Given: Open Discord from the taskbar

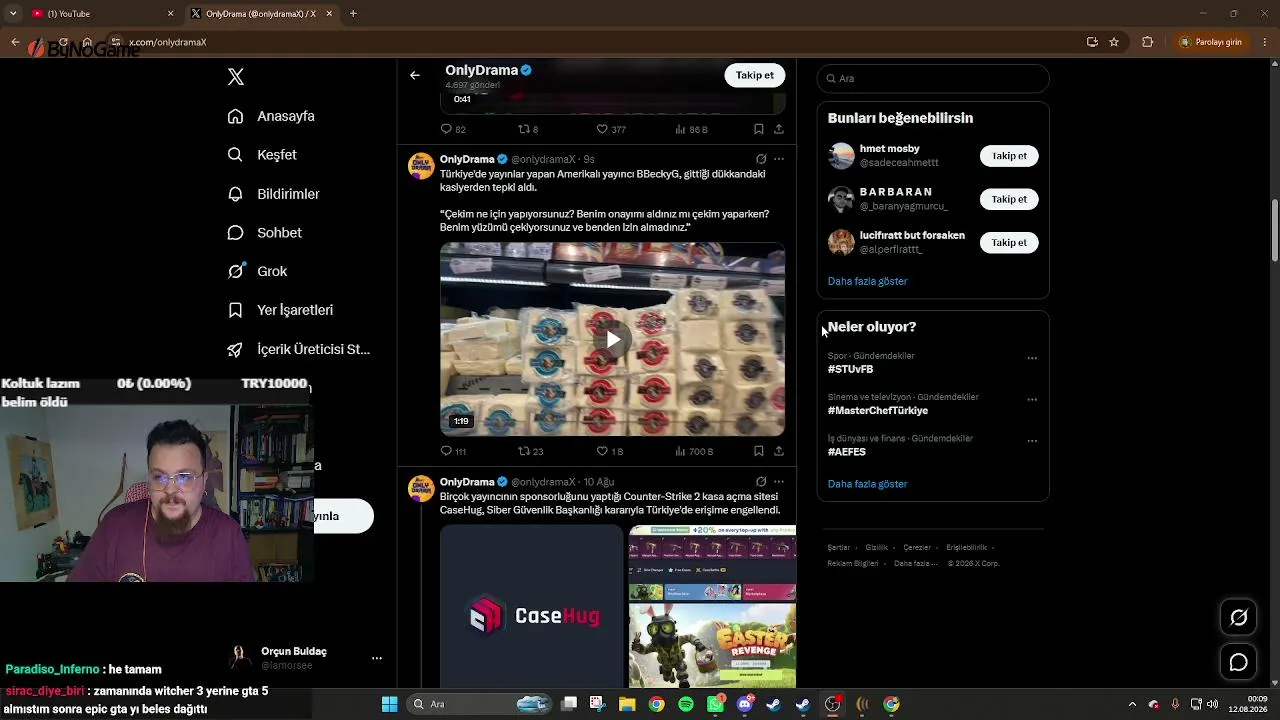Looking at the screenshot, I should point(744,704).
